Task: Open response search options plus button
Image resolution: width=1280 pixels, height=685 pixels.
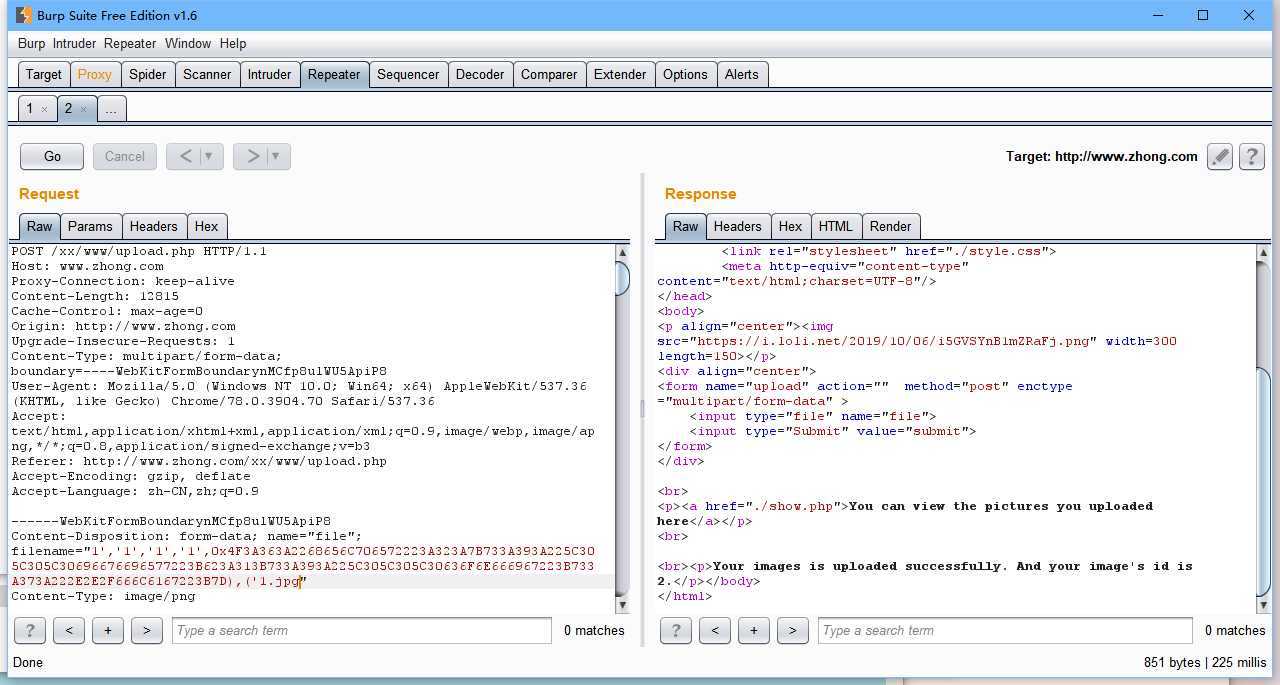Action: 753,630
